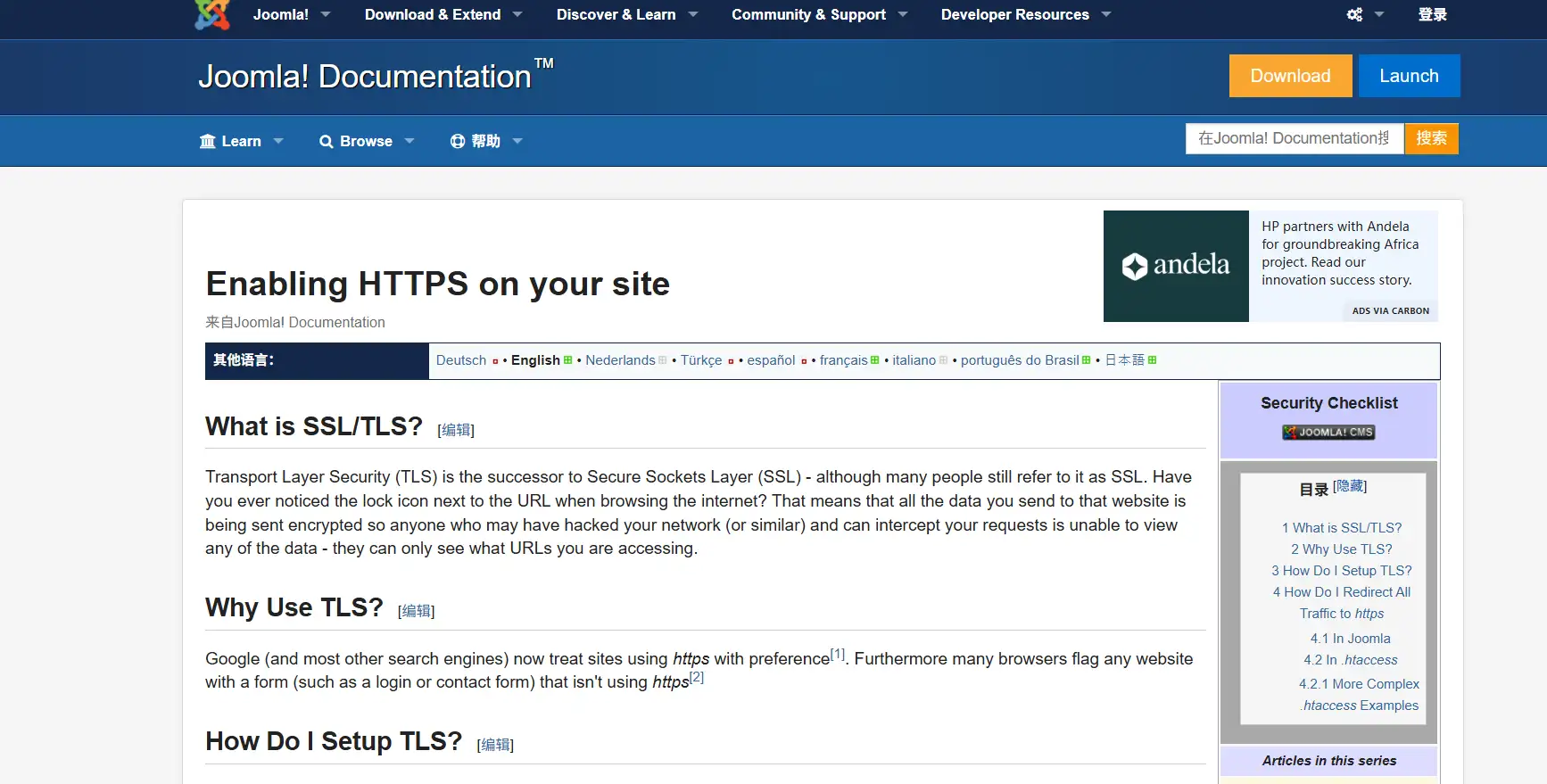This screenshot has height=784, width=1547.
Task: Click status icon next to italiano language
Action: pyautogui.click(x=943, y=360)
